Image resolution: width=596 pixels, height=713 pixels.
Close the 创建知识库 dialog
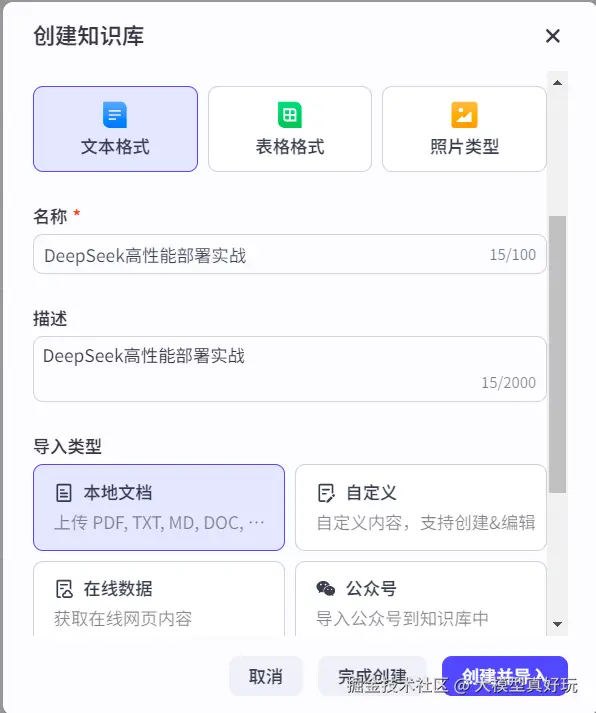coord(553,36)
